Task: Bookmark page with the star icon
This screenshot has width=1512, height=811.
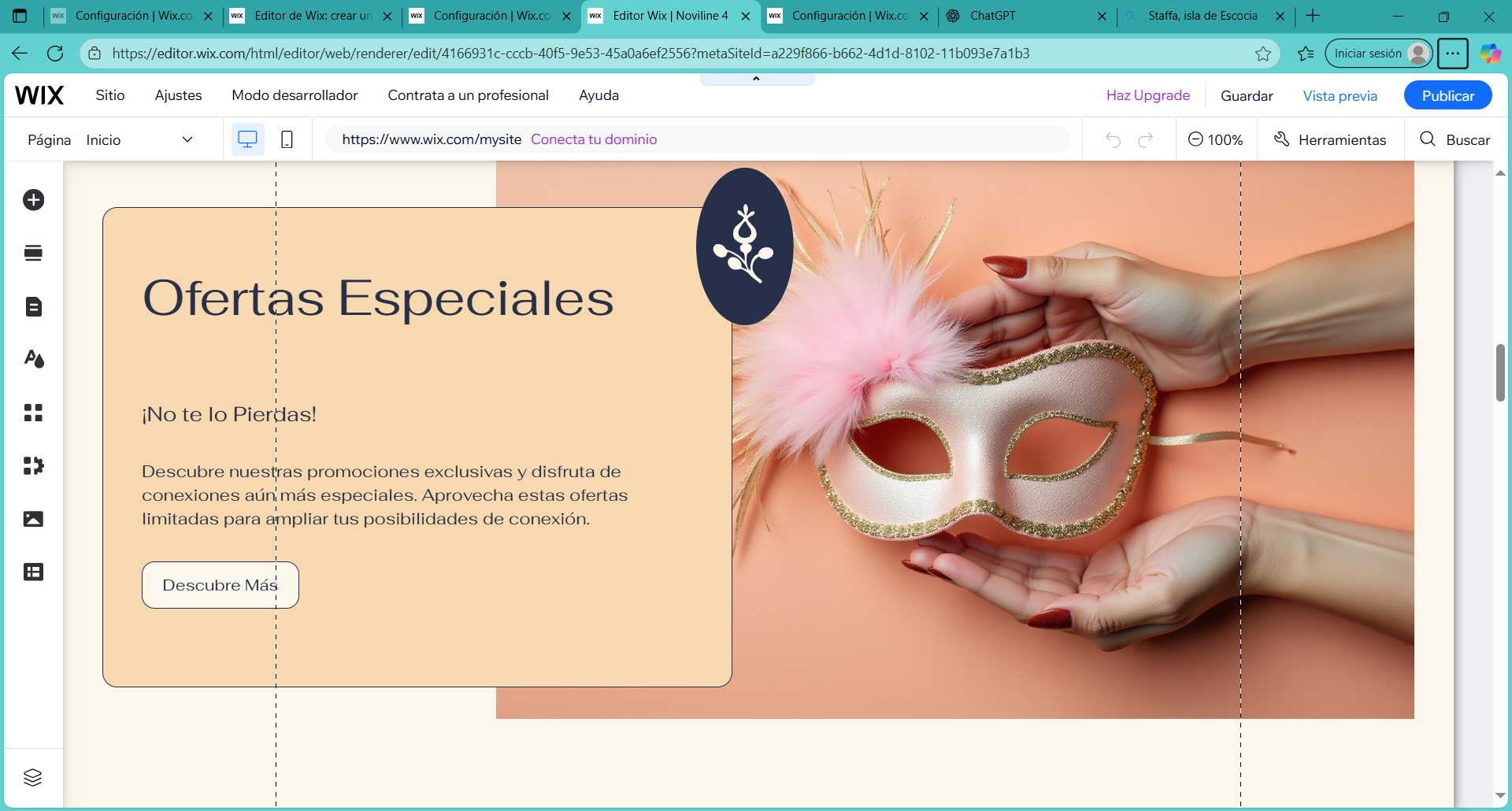Action: (x=1263, y=54)
